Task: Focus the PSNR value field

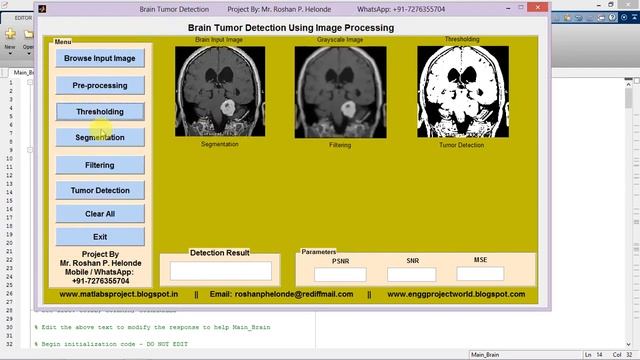Action: coord(340,274)
